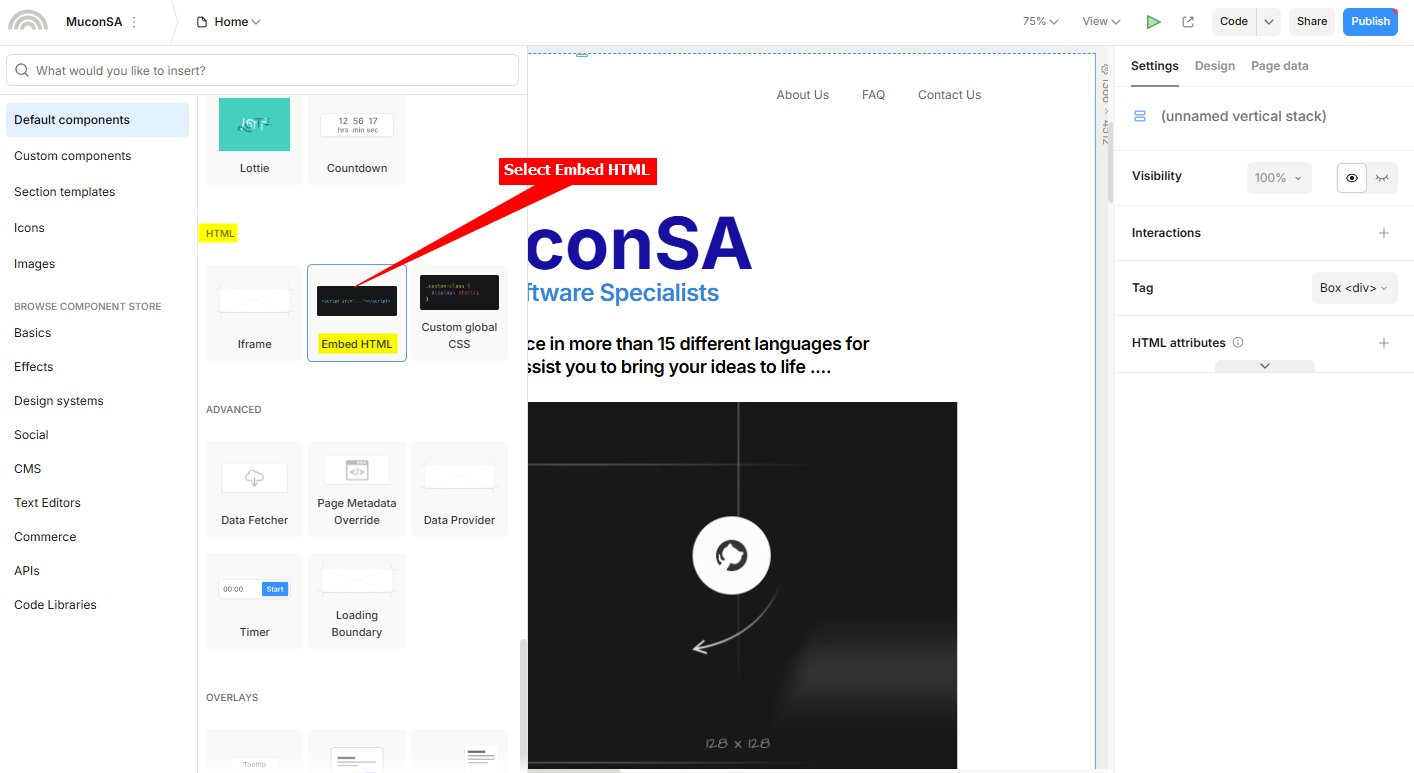1414x773 pixels.
Task: Set element visible with the eye icon
Action: [1352, 178]
